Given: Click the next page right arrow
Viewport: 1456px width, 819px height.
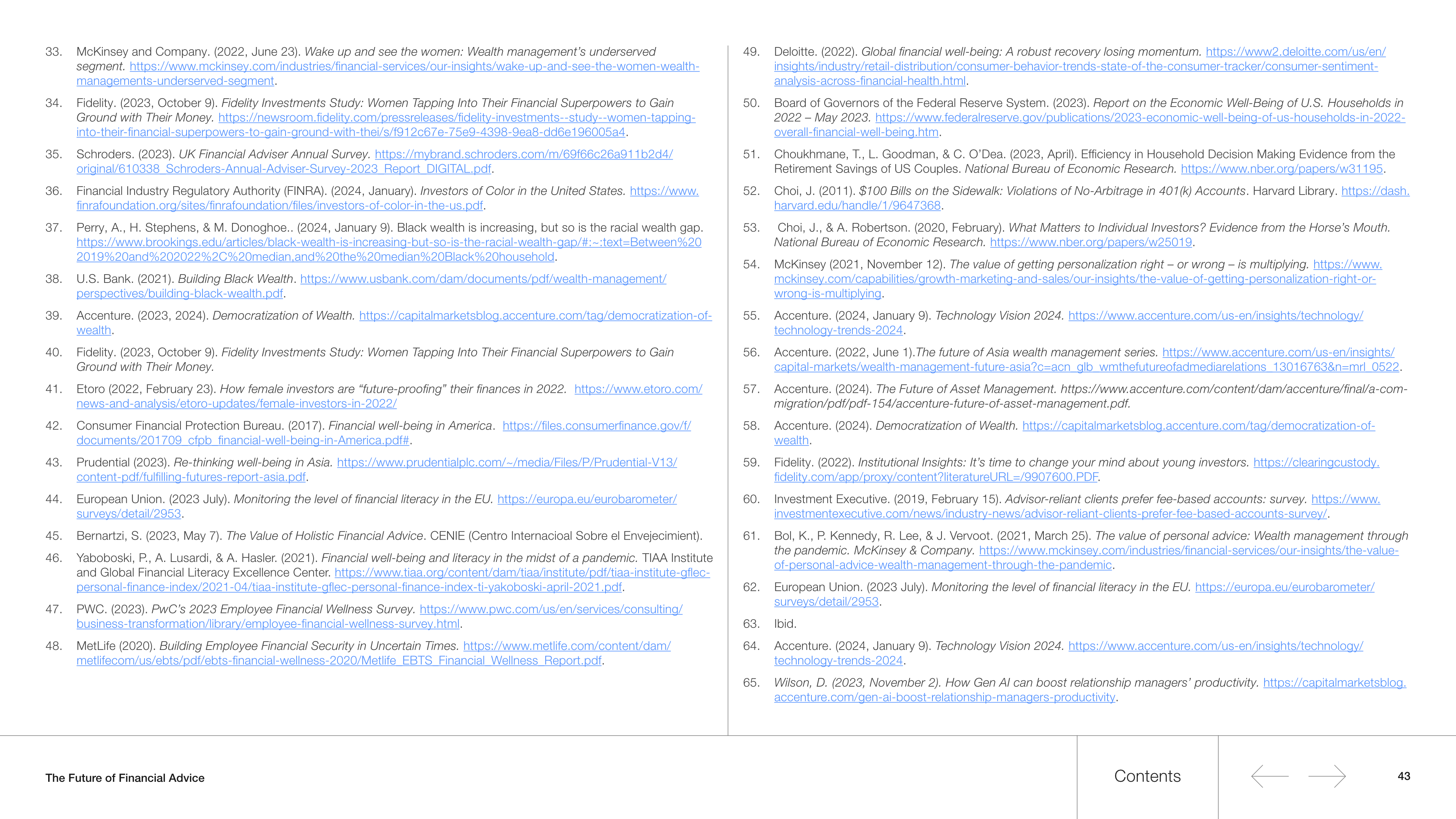Looking at the screenshot, I should tap(1327, 776).
